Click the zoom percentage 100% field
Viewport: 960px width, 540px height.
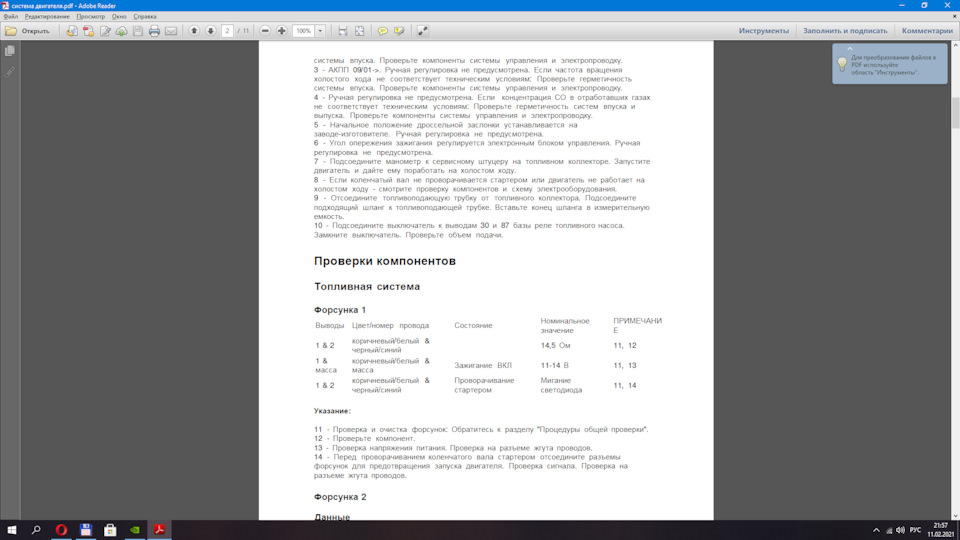[x=304, y=31]
